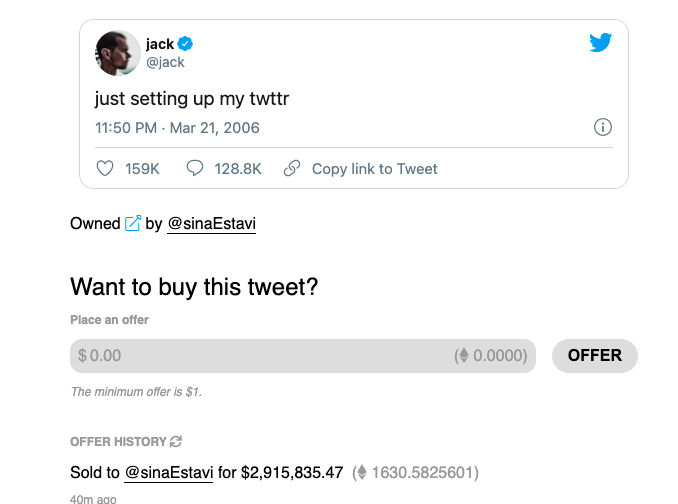Viewport: 678px width, 504px height.
Task: Open the tweet info circle icon
Action: [x=602, y=127]
